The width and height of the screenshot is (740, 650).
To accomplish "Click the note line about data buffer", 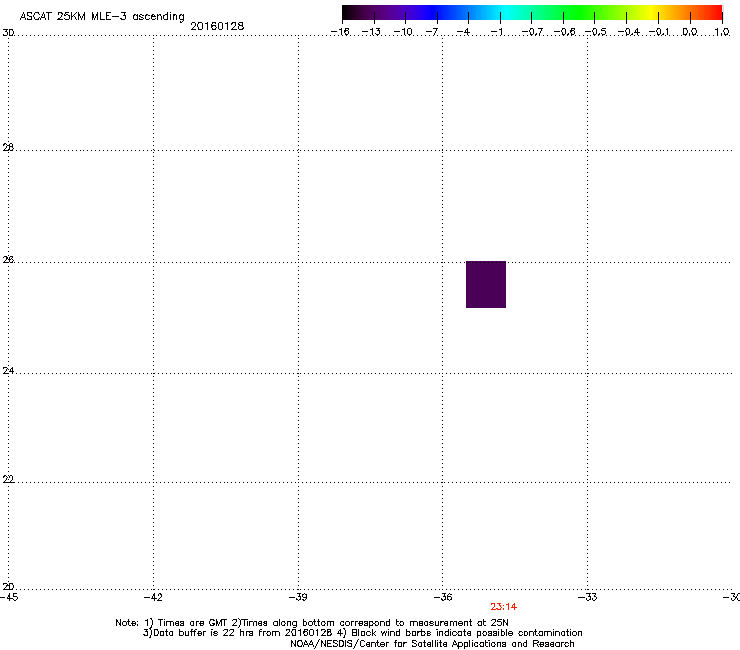I will click(362, 633).
